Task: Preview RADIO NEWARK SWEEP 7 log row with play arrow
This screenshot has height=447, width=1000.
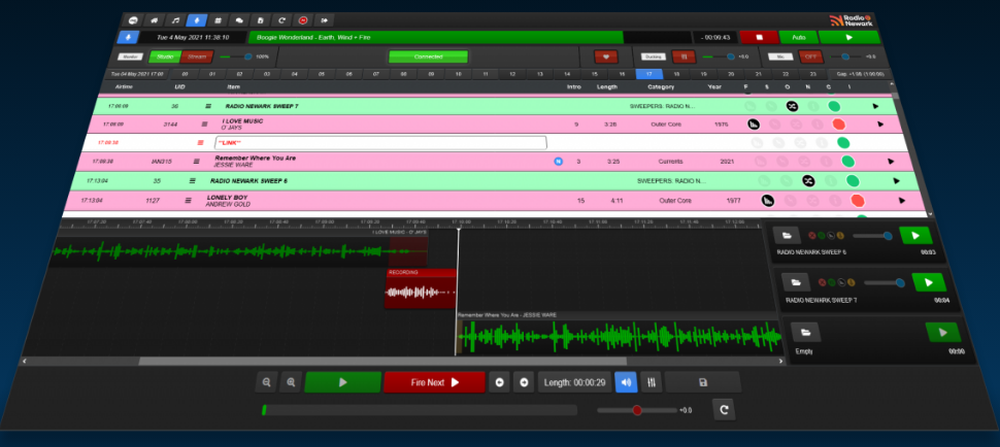Action: (x=876, y=106)
